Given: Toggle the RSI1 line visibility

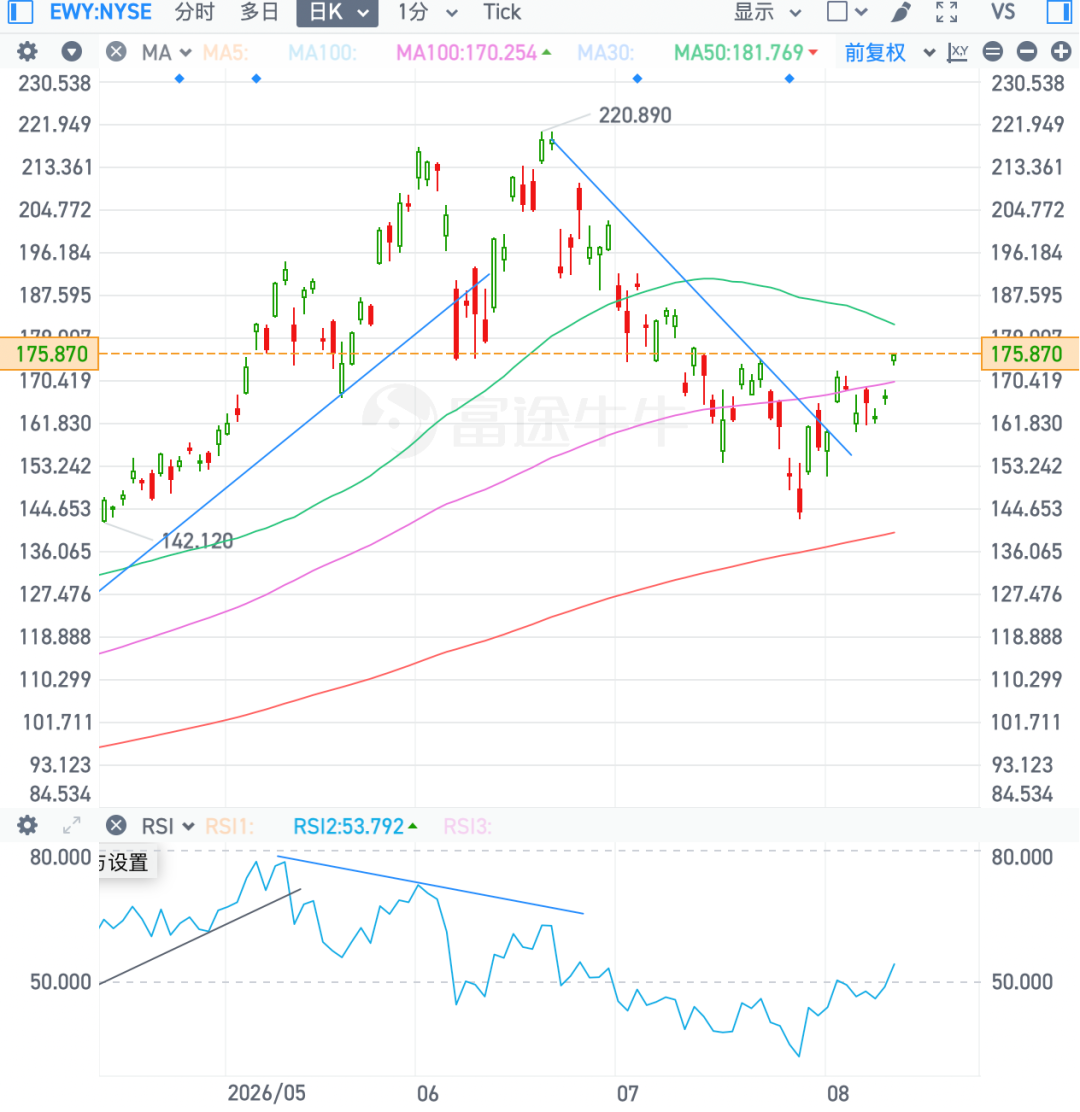Looking at the screenshot, I should click(x=229, y=826).
